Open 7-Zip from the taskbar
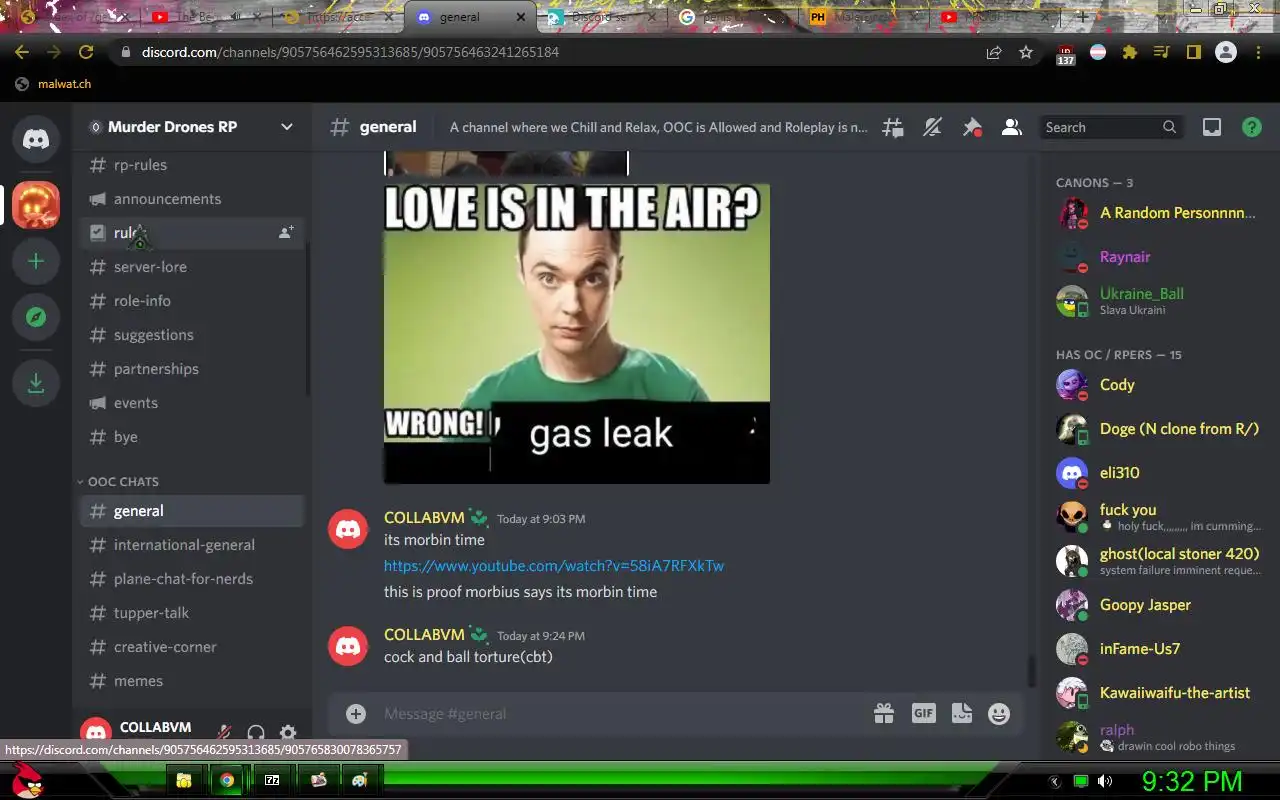 click(272, 780)
